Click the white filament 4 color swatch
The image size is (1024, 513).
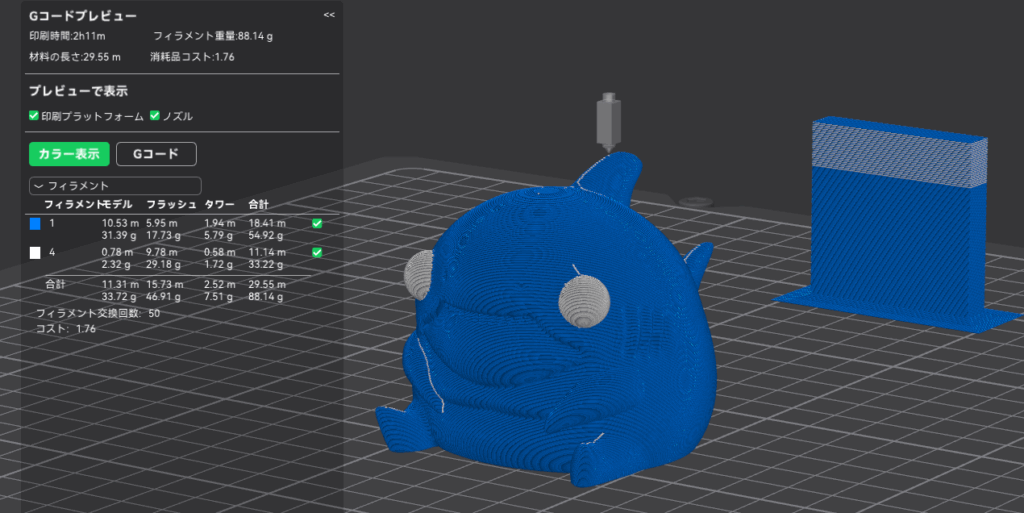point(35,253)
